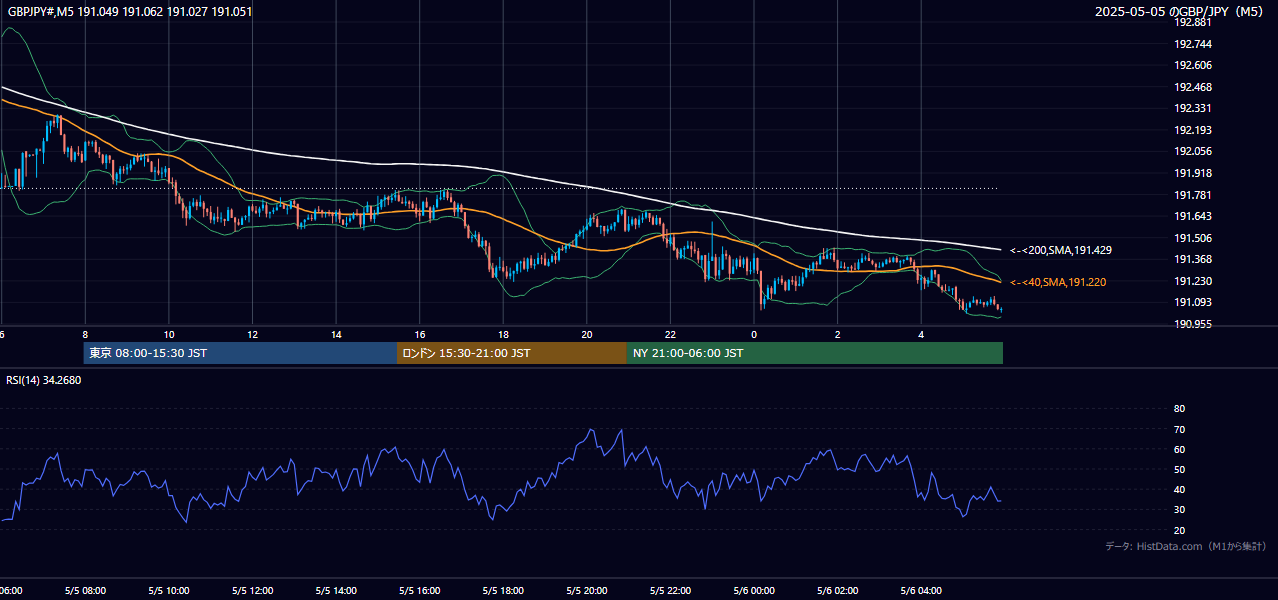Click RSI scale value 30
The width and height of the screenshot is (1278, 600).
pyautogui.click(x=1179, y=510)
